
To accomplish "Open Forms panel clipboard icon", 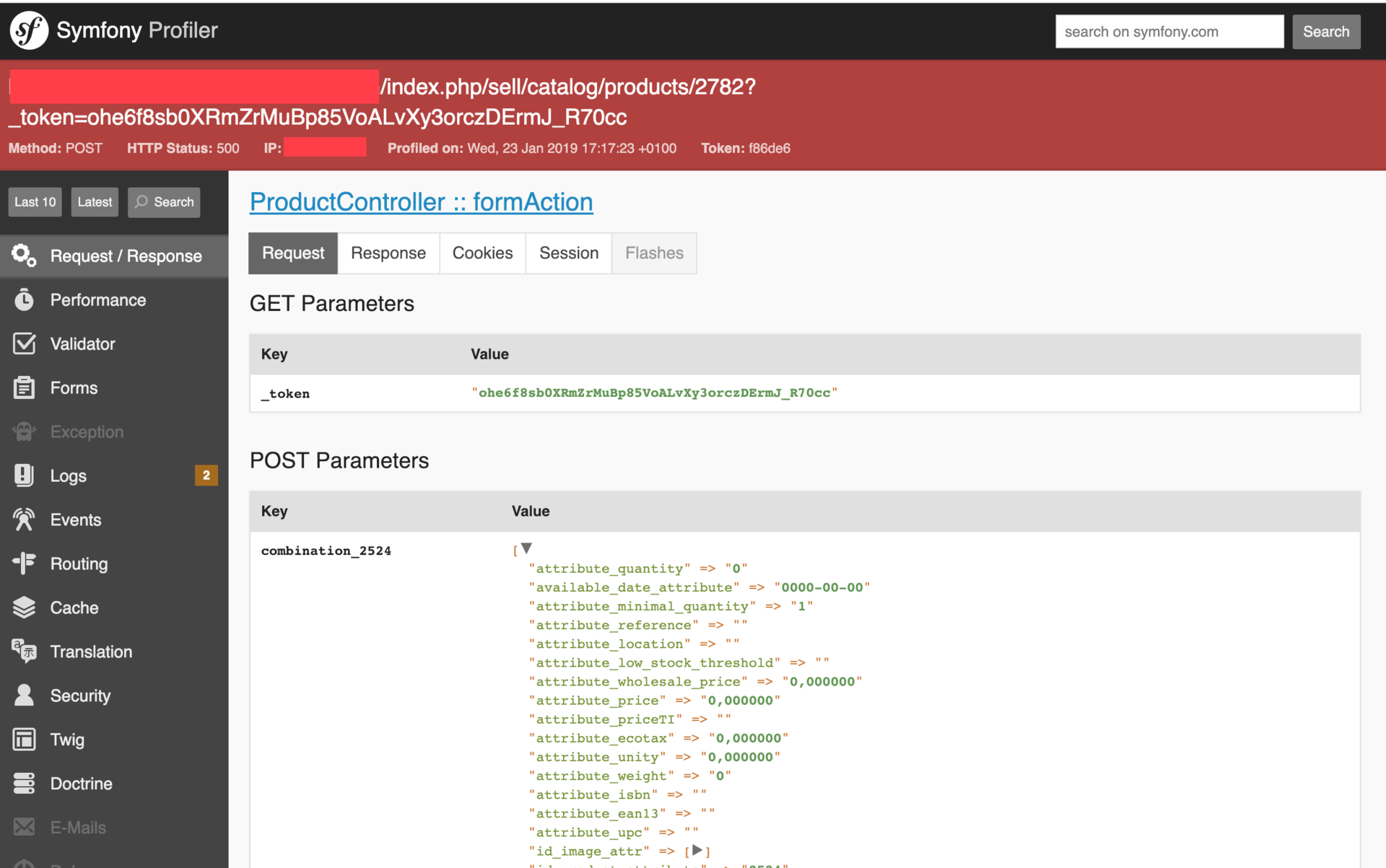I will (24, 387).
